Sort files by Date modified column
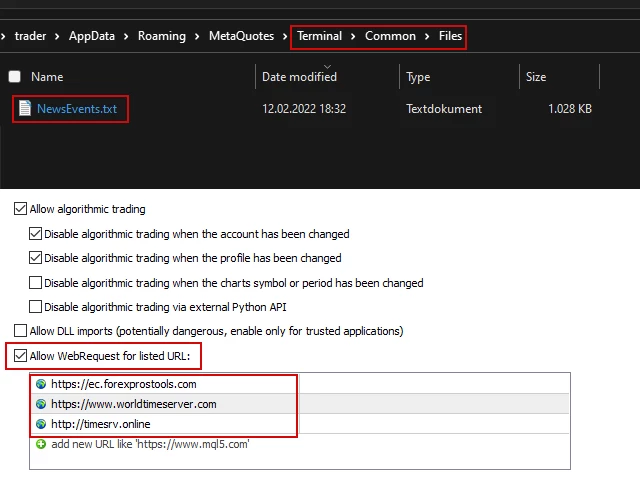The height and width of the screenshot is (480, 640). coord(299,77)
